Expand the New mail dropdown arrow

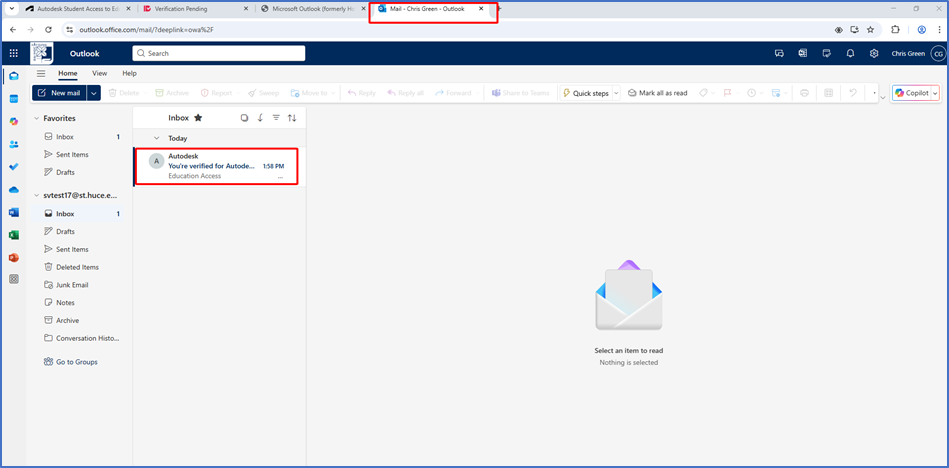tap(94, 93)
